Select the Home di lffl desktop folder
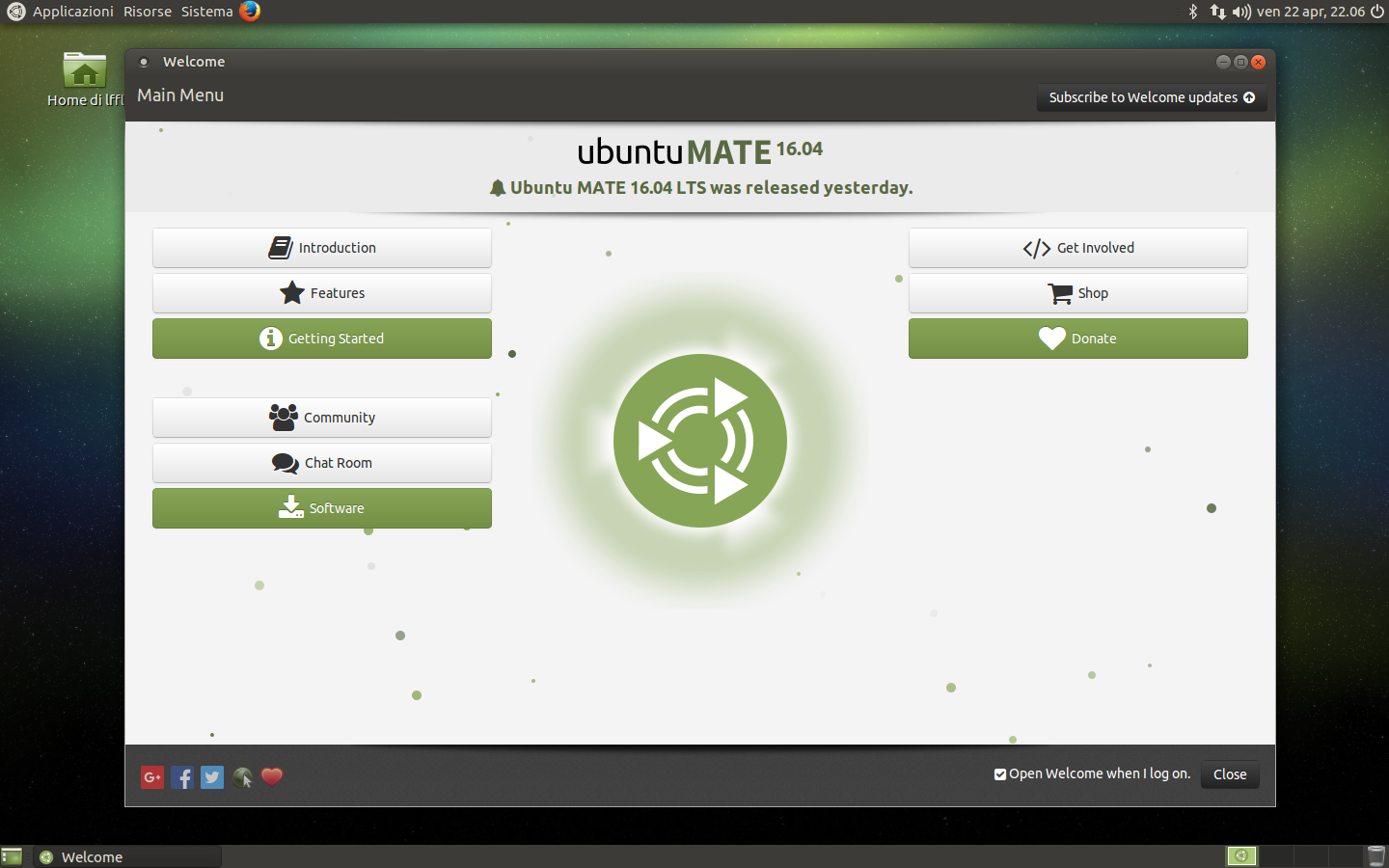Viewport: 1389px width, 868px height. click(85, 79)
